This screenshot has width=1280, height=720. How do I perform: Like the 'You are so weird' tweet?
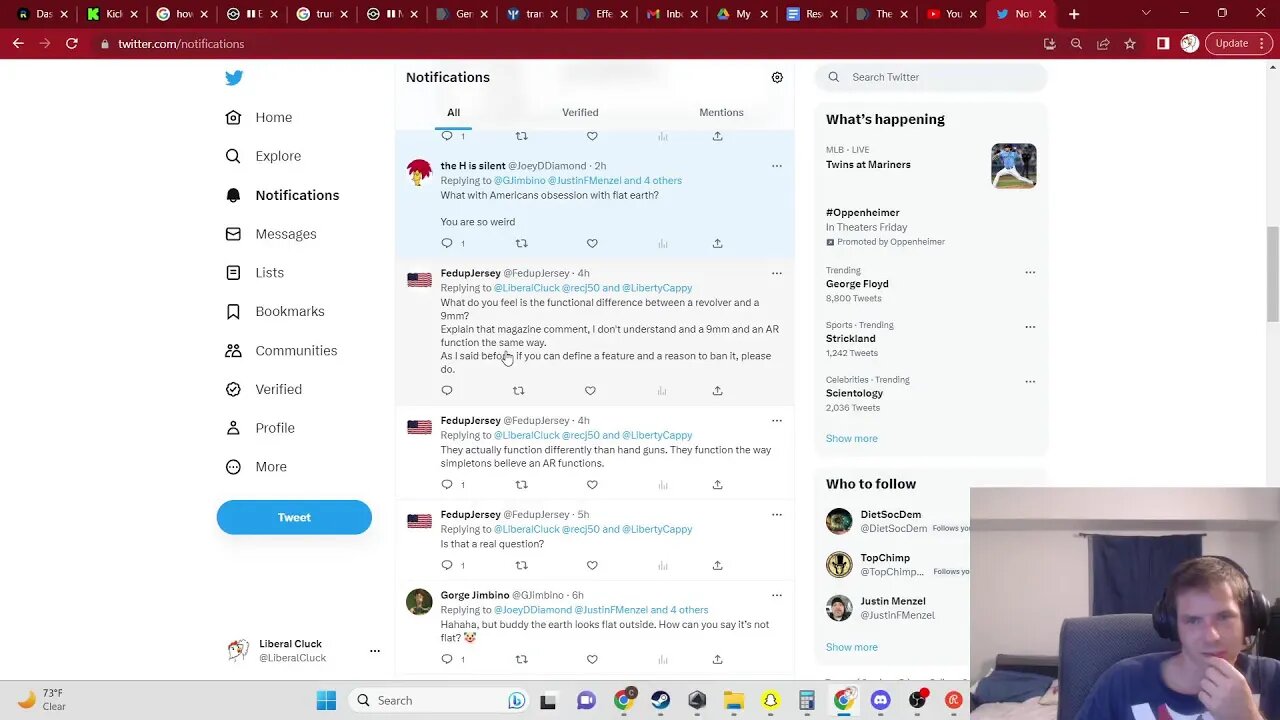point(592,243)
